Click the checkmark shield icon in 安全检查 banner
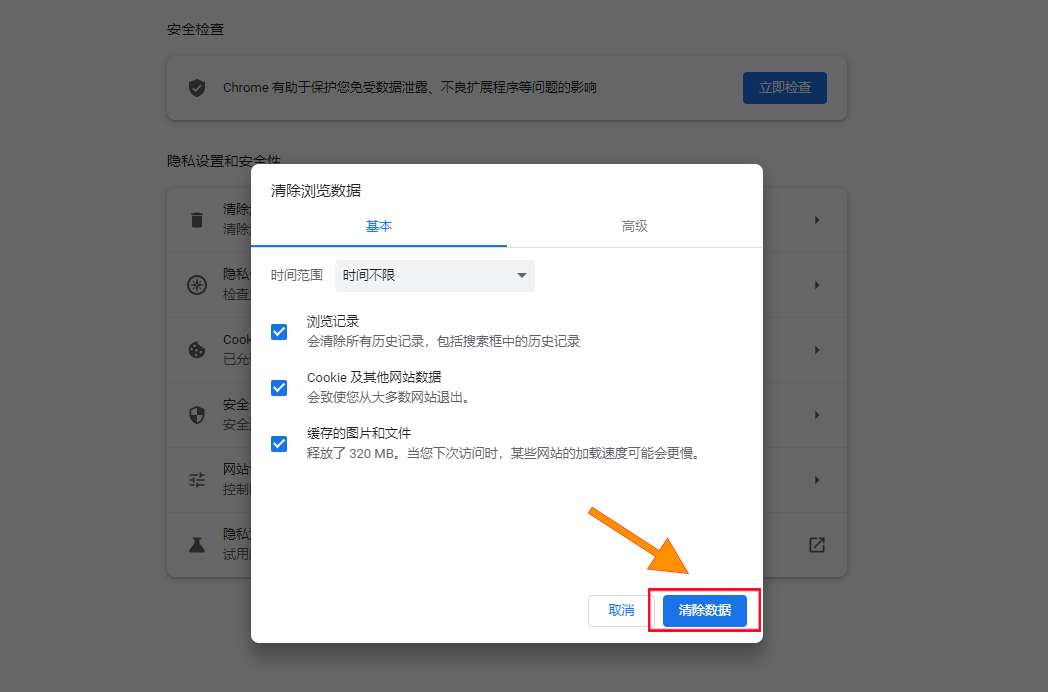1048x692 pixels. 197,87
